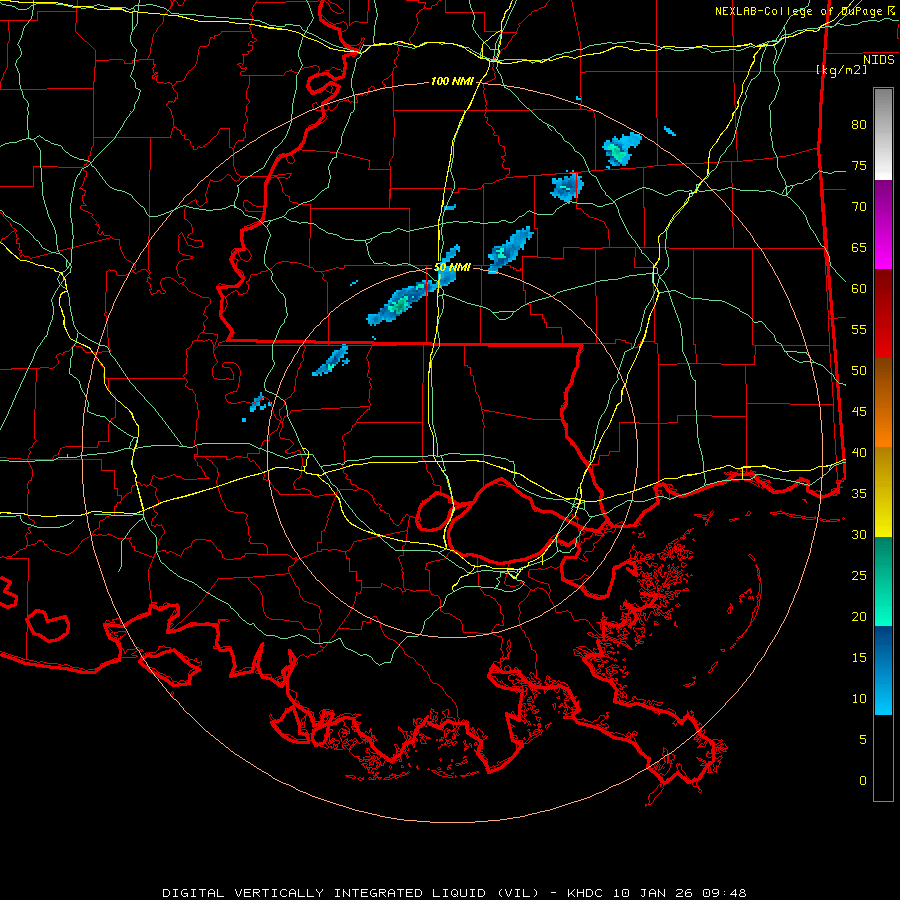The image size is (900, 900).
Task: Click the 80 value on the color scale
Action: pyautogui.click(x=859, y=125)
